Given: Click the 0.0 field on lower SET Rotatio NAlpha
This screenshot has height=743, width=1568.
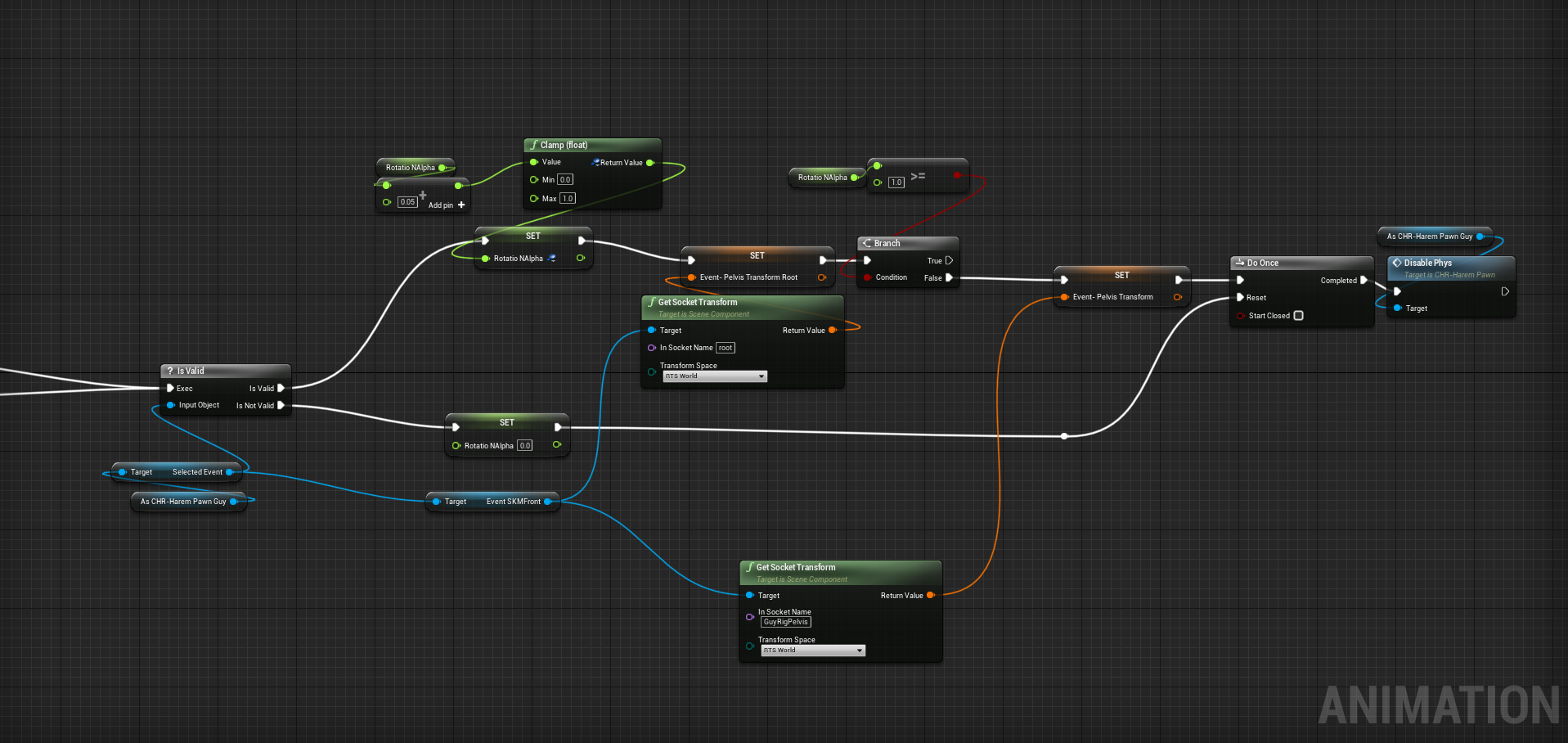Looking at the screenshot, I should coord(525,446).
